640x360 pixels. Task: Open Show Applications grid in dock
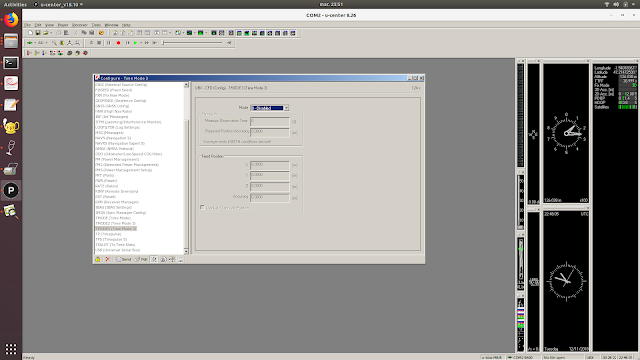(x=11, y=349)
